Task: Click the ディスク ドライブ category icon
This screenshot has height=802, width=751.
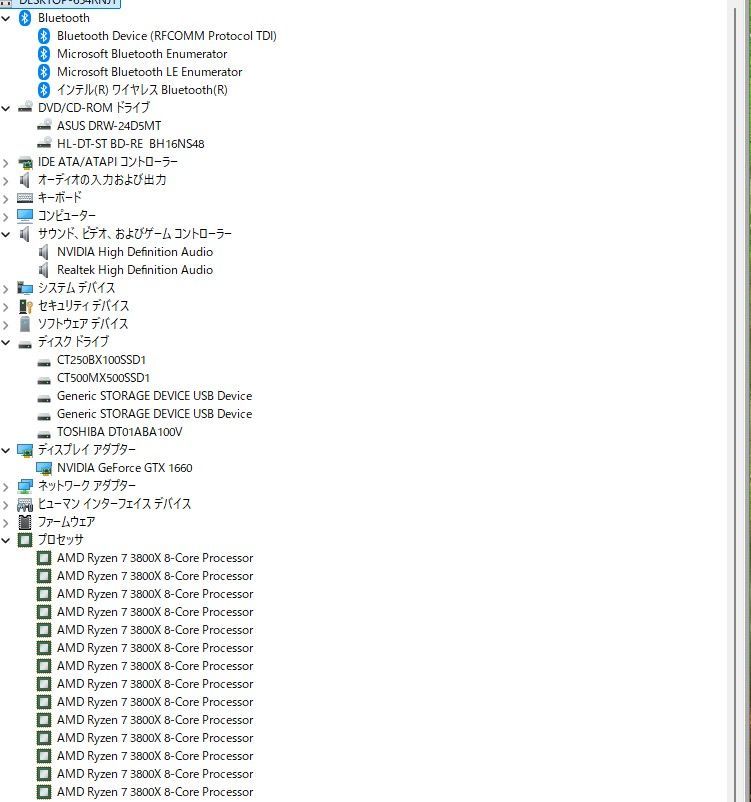Action: click(25, 345)
